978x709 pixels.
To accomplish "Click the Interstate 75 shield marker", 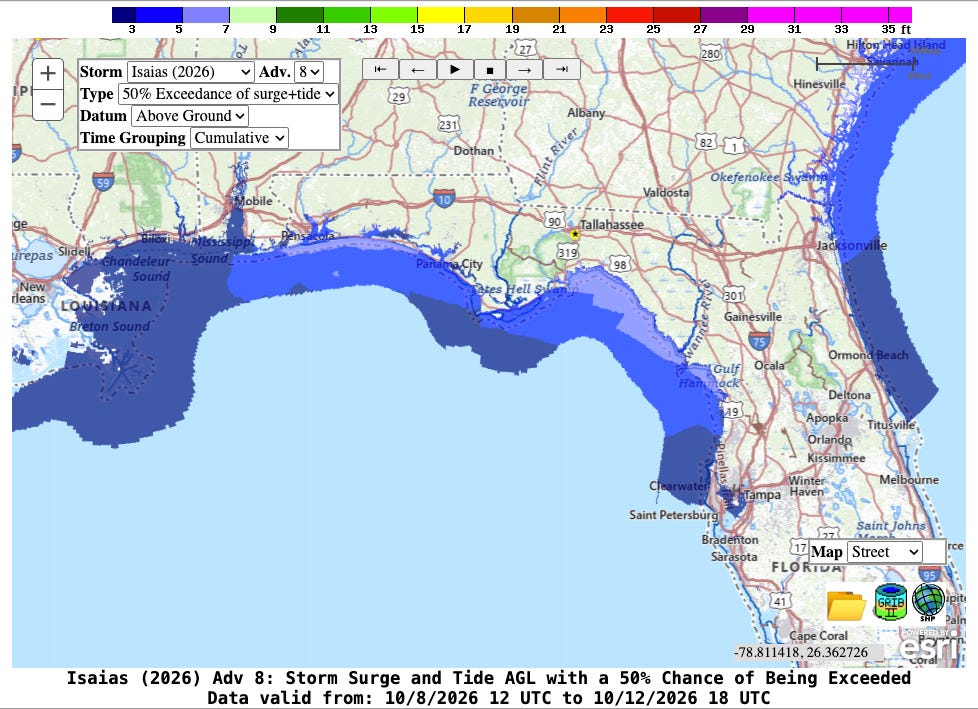I will (759, 340).
